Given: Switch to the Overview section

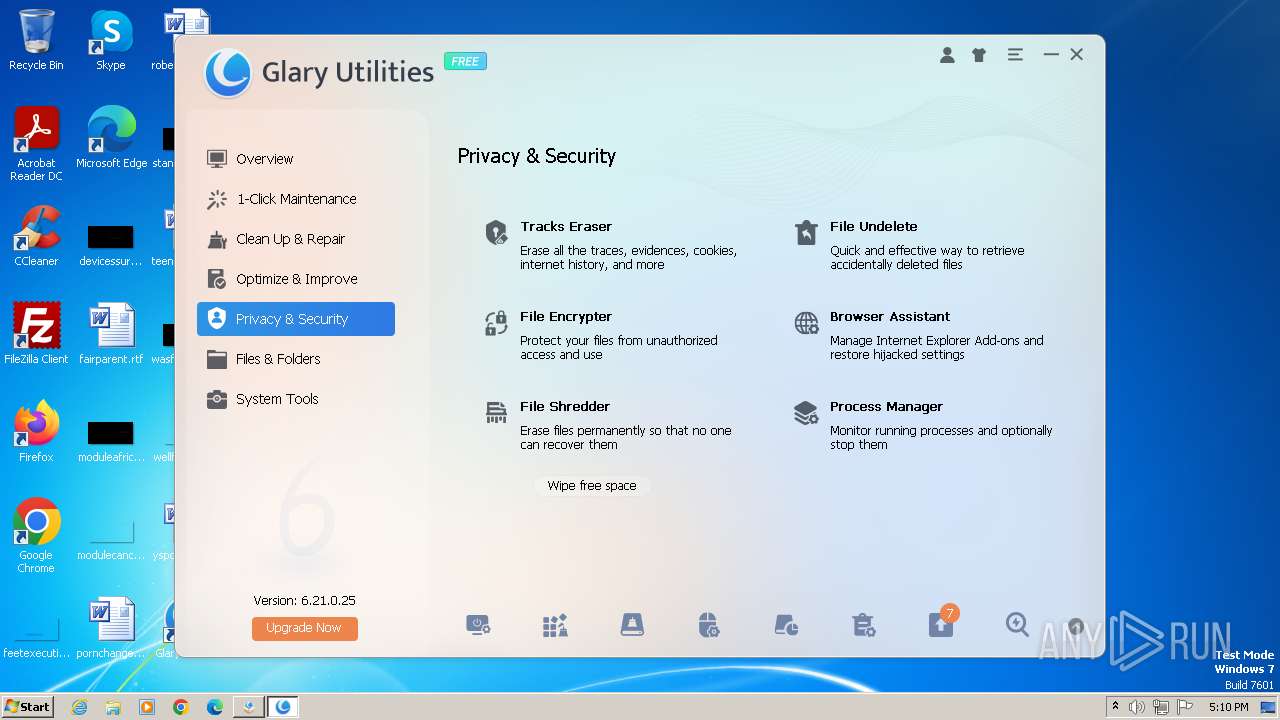Looking at the screenshot, I should tap(296, 159).
